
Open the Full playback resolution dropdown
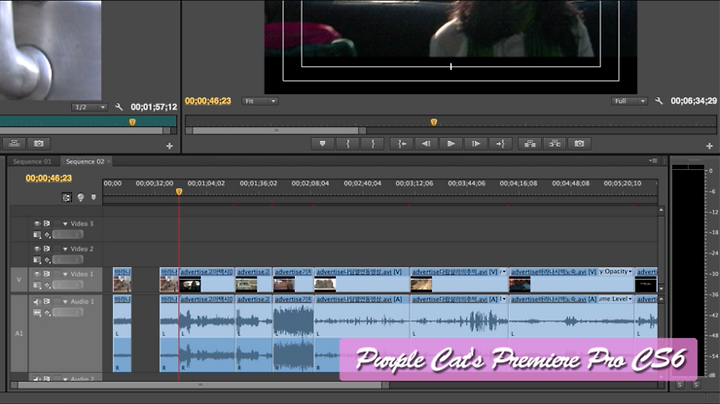(x=629, y=101)
